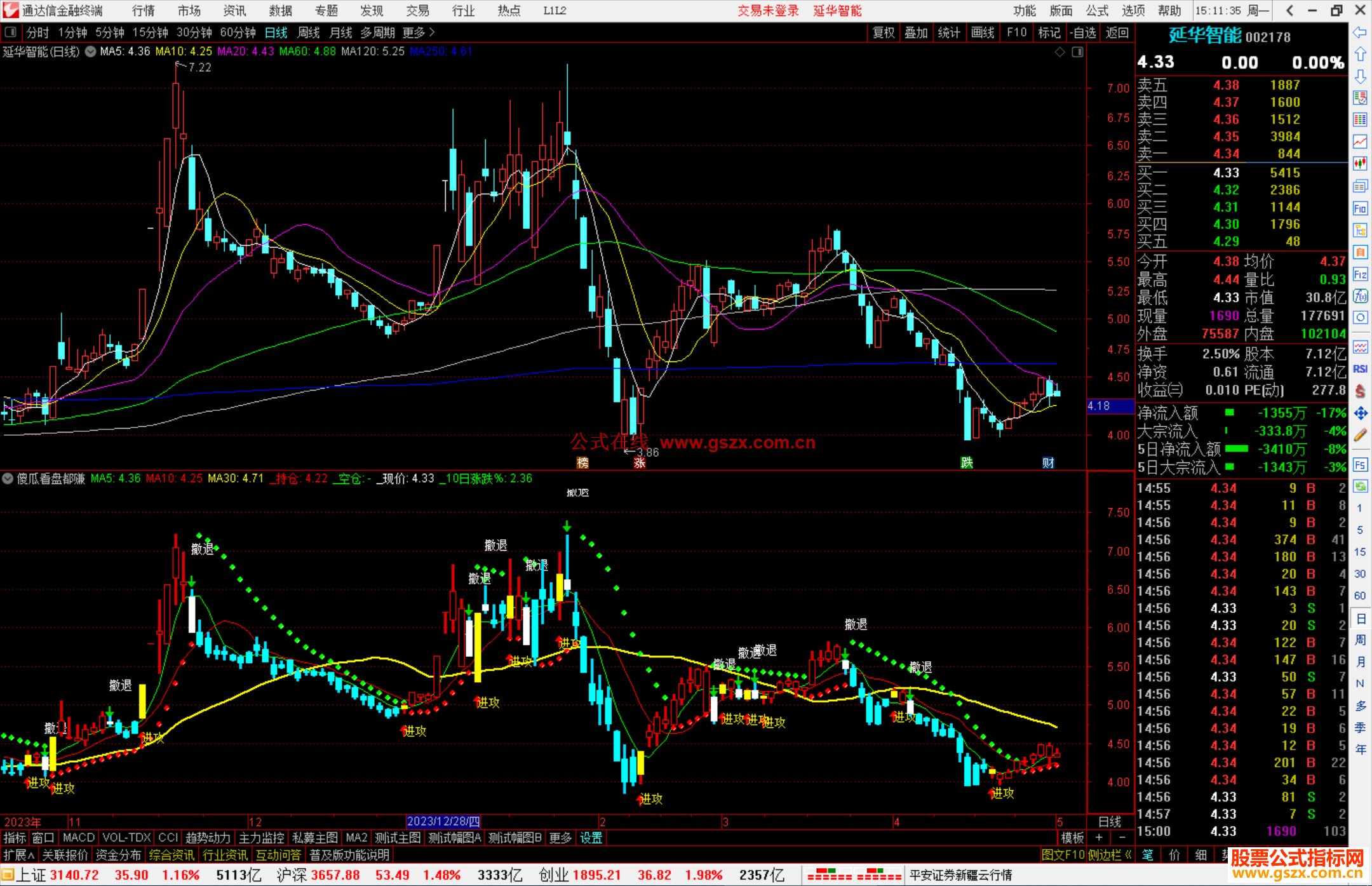
Task: Click the RSI indicator sidebar icon
Action: click(x=1360, y=369)
